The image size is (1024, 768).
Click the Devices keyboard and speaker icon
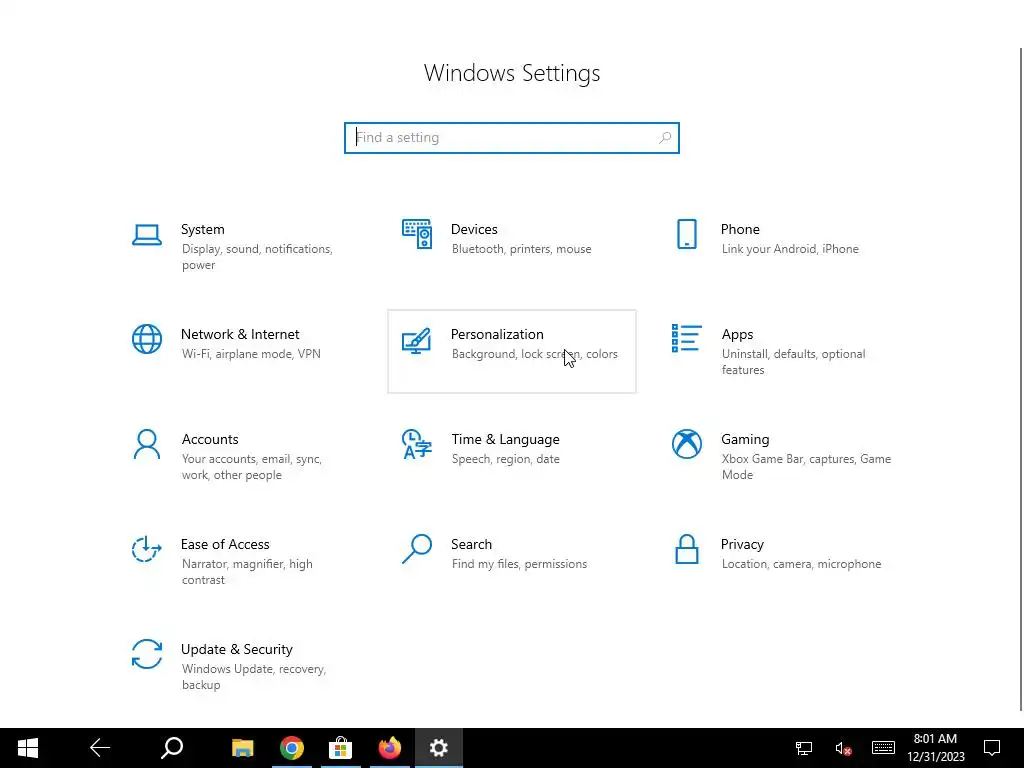pyautogui.click(x=417, y=234)
